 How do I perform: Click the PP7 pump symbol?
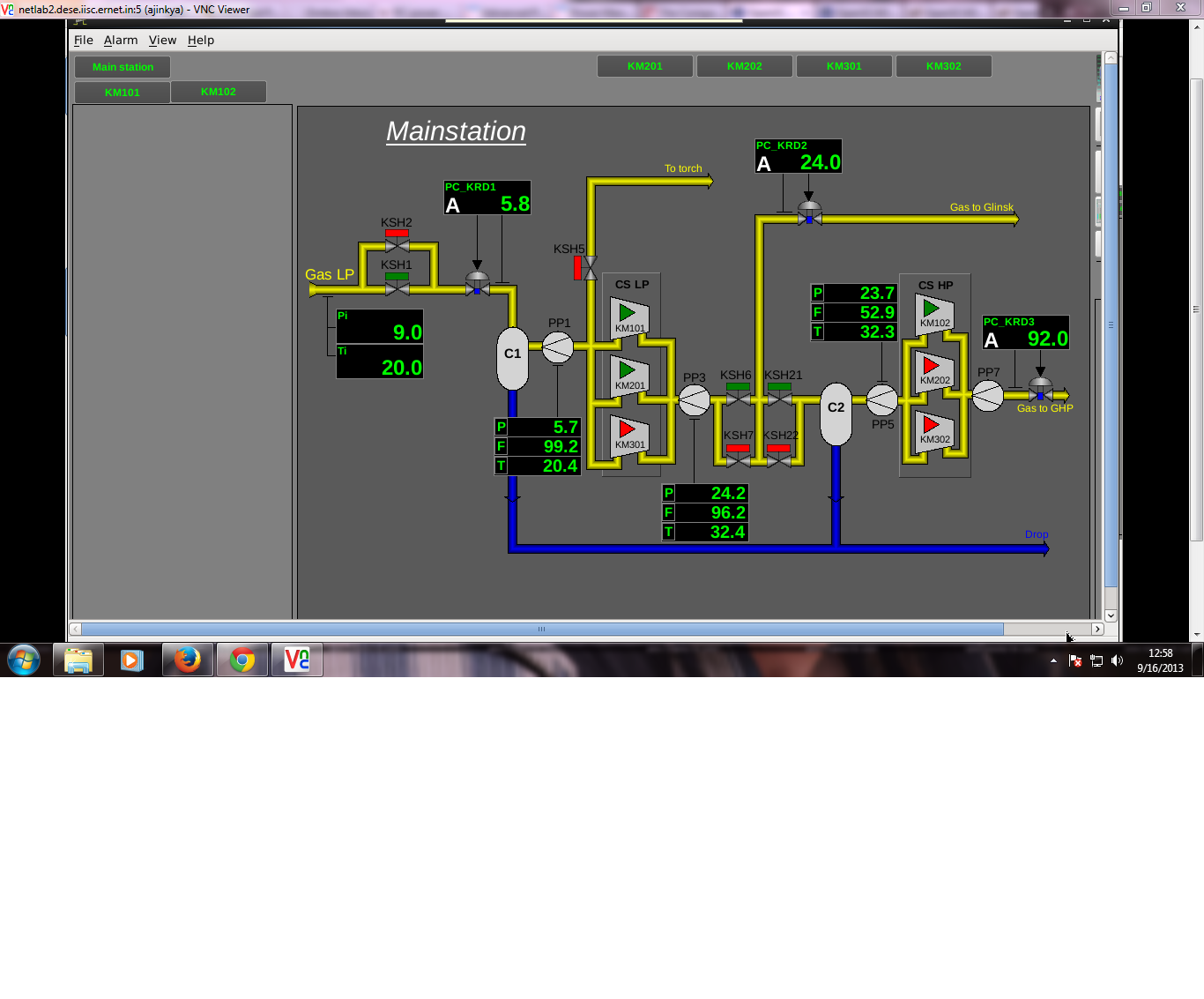[x=987, y=396]
